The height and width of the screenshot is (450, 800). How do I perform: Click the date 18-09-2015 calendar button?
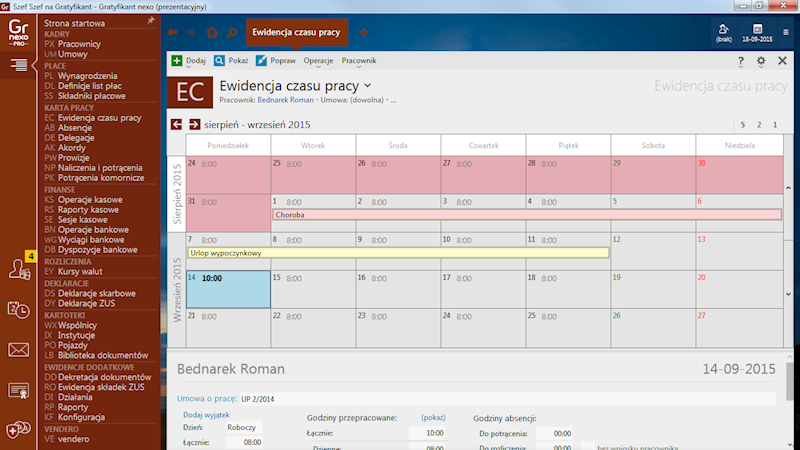(x=758, y=33)
